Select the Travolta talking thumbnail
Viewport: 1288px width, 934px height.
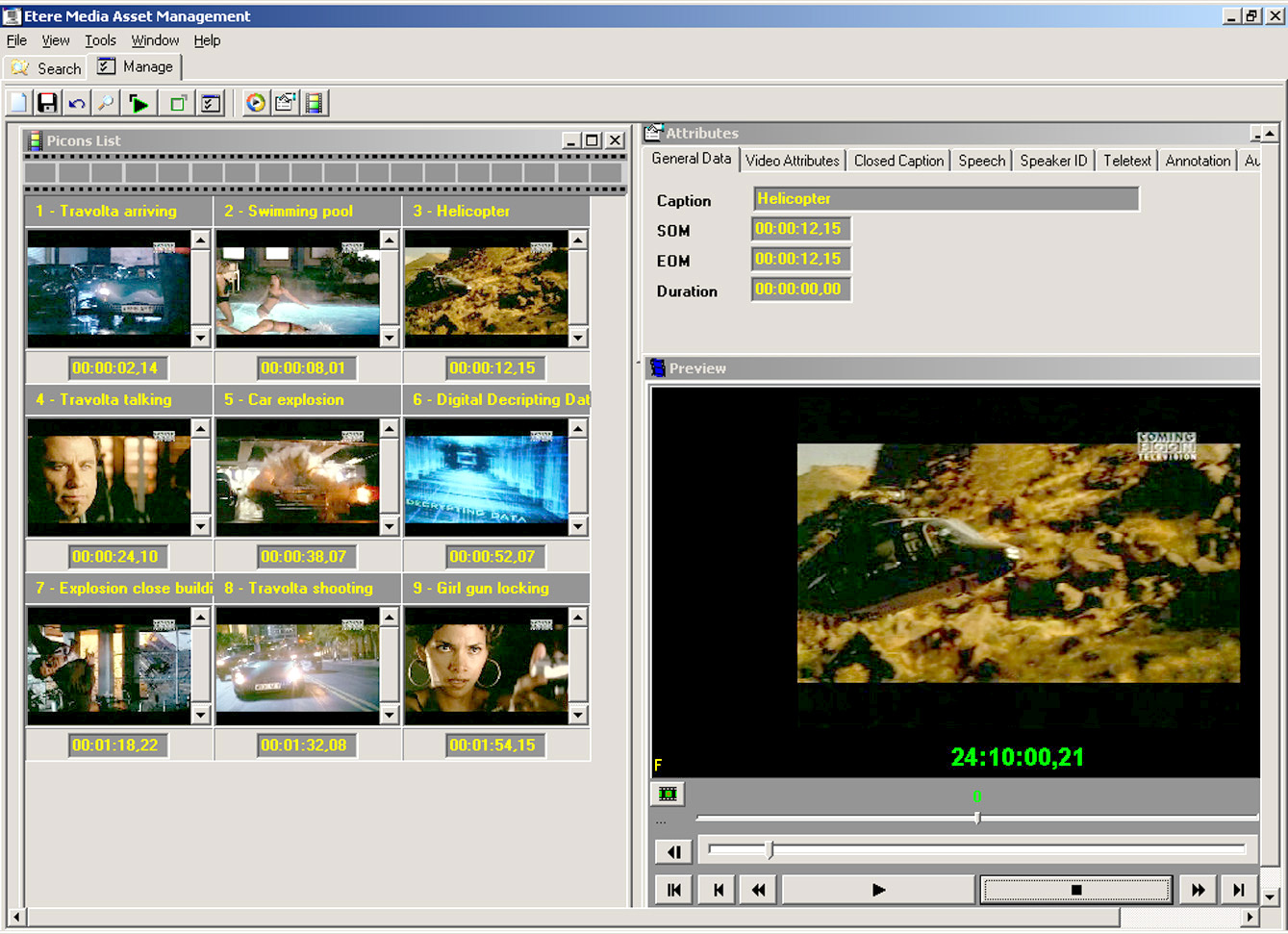pos(109,477)
